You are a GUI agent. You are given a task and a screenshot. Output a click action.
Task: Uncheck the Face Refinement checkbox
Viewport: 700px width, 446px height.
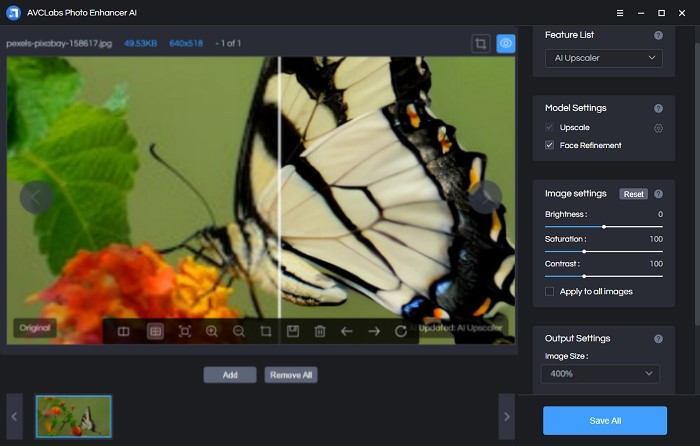[549, 146]
